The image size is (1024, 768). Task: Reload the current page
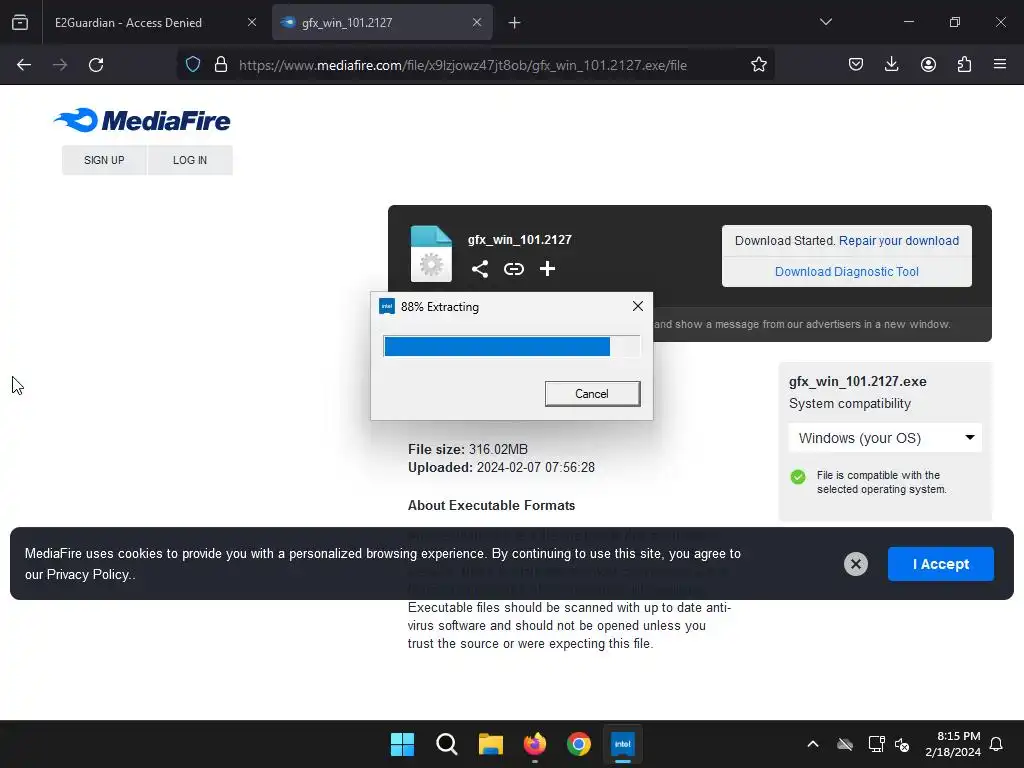pos(96,65)
